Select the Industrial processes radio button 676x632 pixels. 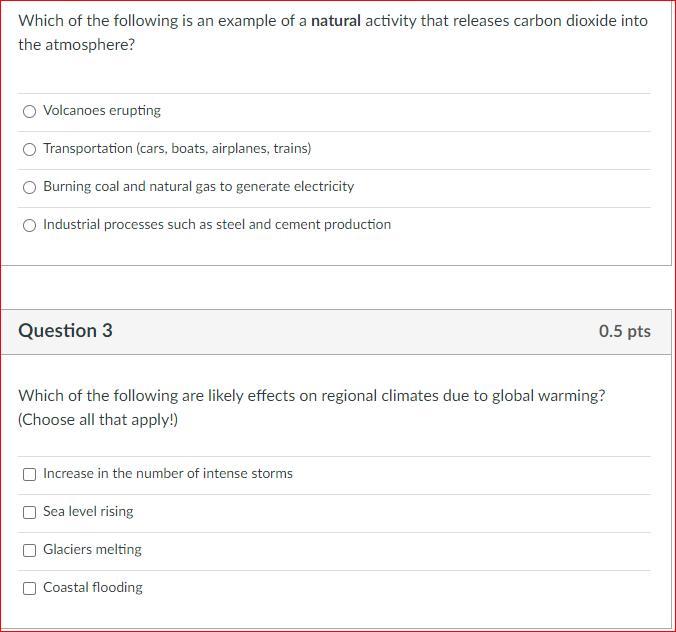[x=30, y=225]
